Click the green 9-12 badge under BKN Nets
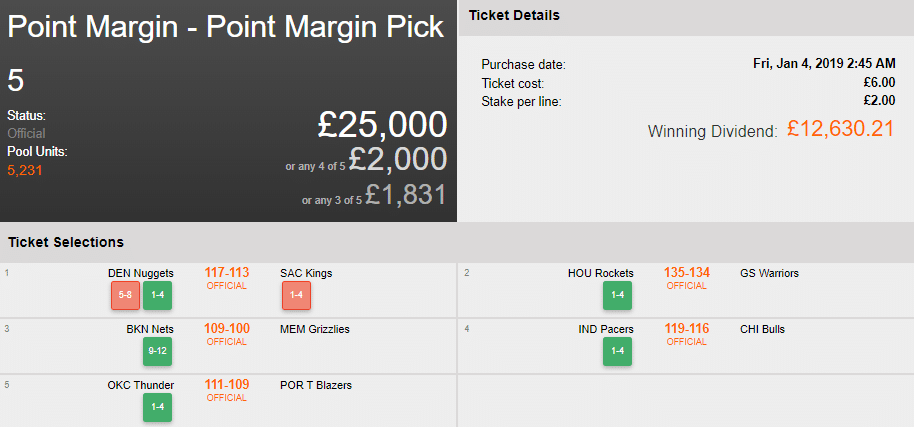This screenshot has height=427, width=914. point(157,352)
